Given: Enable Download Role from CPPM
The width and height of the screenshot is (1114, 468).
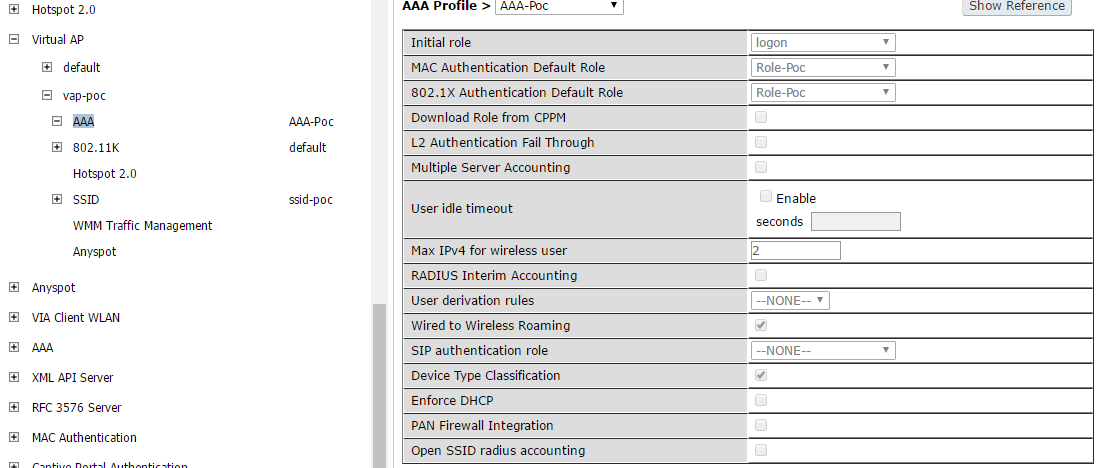Looking at the screenshot, I should 761,117.
